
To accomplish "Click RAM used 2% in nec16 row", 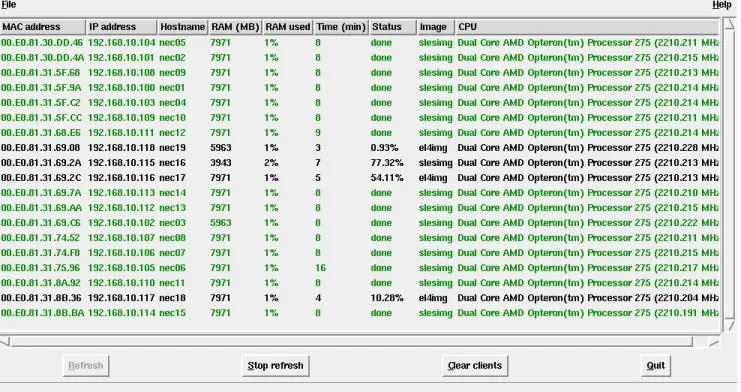I will (x=271, y=163).
